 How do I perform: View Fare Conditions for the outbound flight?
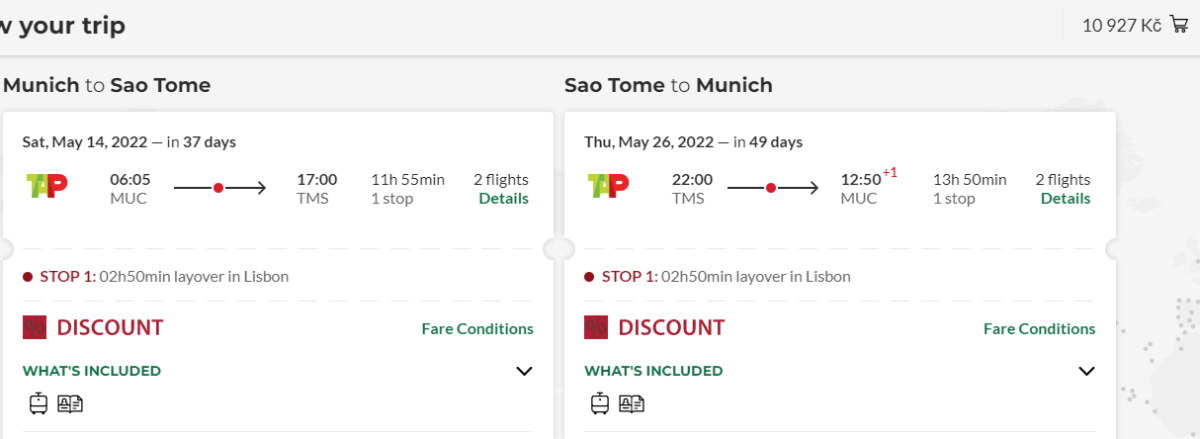click(477, 329)
